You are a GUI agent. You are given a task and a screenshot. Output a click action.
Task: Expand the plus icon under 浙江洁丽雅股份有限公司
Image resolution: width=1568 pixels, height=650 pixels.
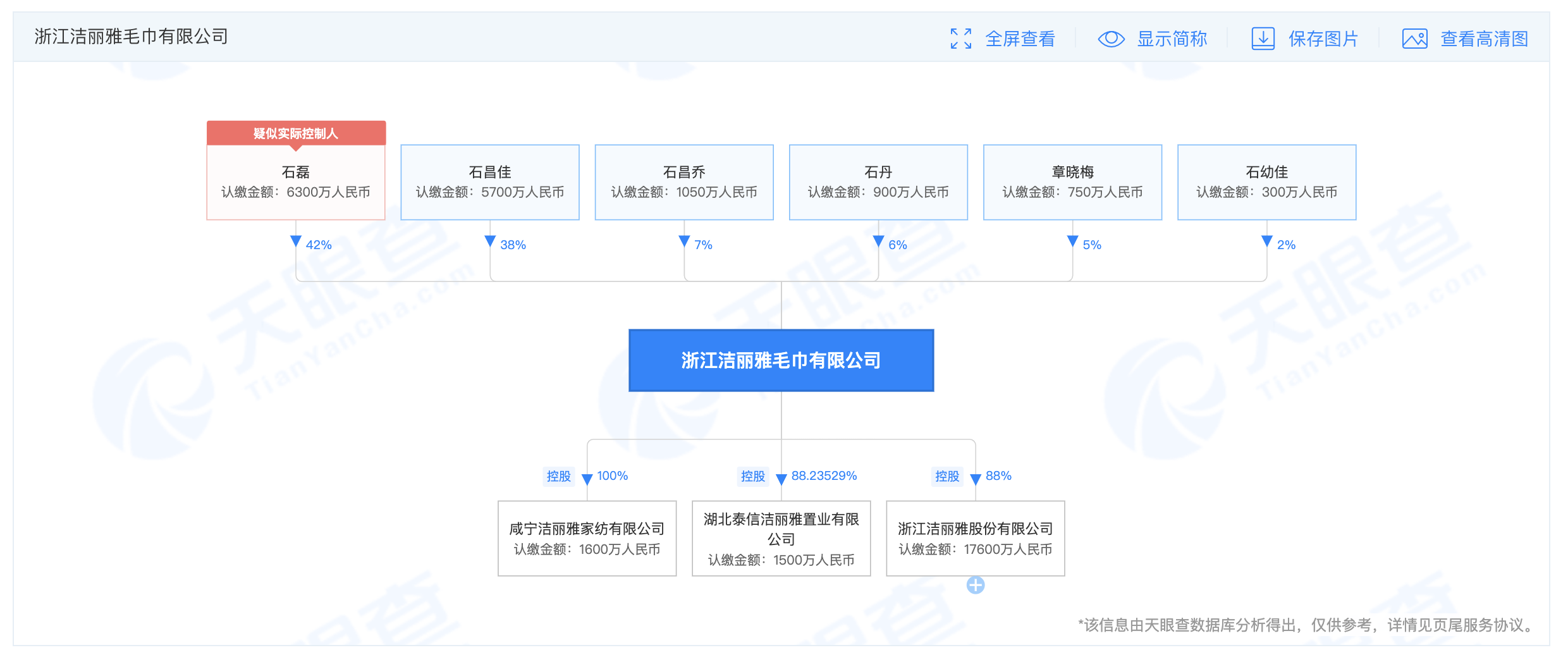click(x=975, y=586)
